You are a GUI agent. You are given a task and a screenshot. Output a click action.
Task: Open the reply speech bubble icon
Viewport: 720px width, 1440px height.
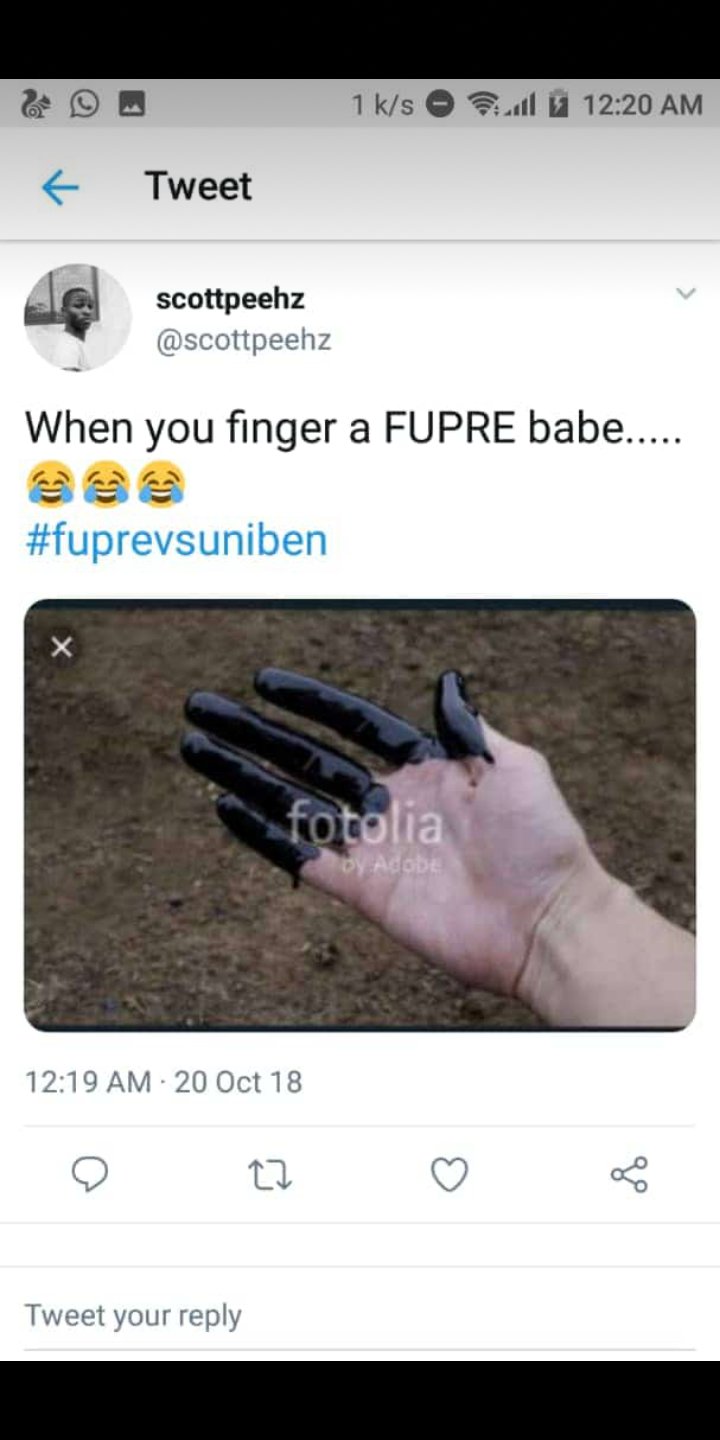click(x=90, y=1174)
